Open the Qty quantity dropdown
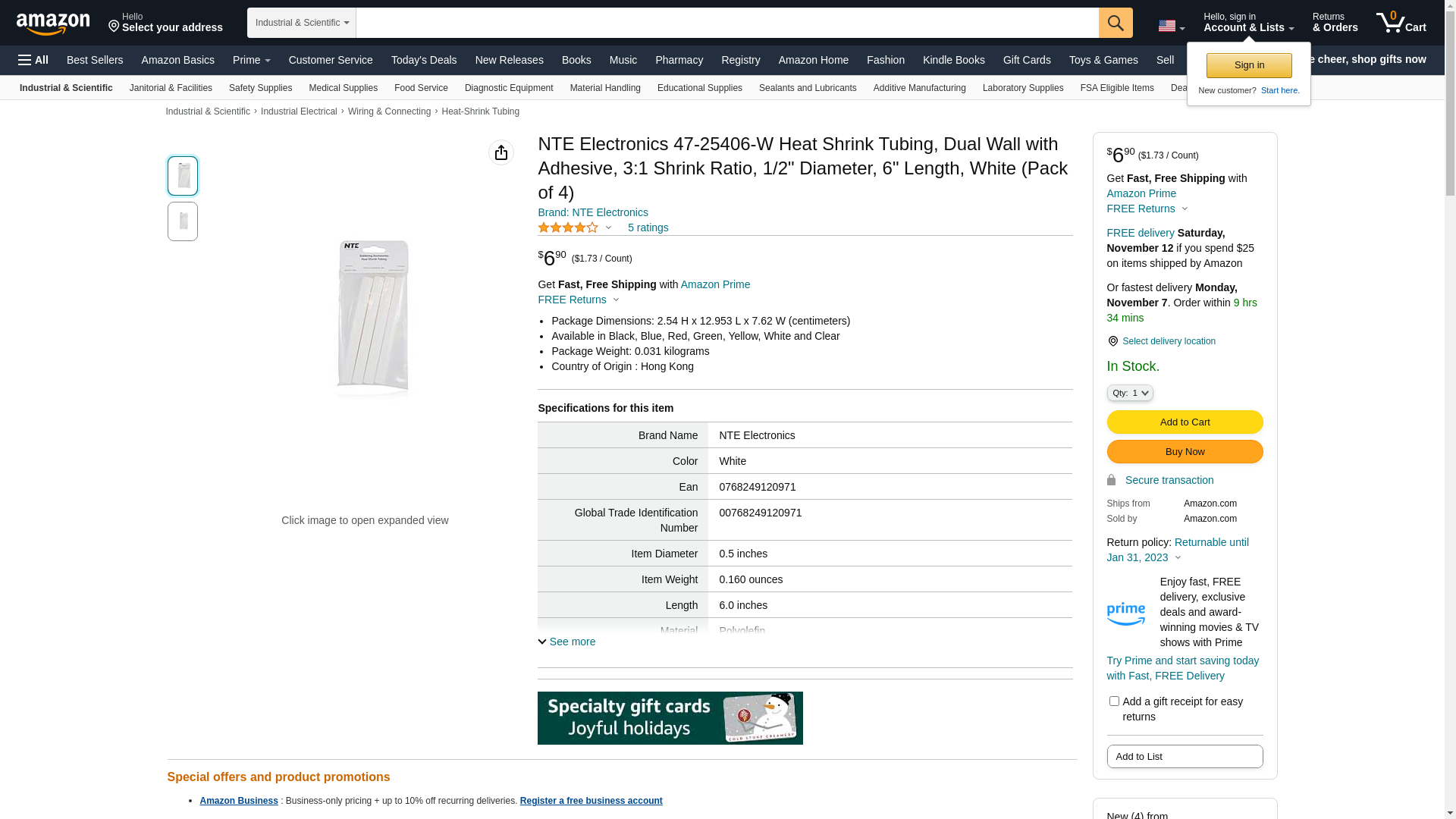The image size is (1456, 819). (1130, 393)
